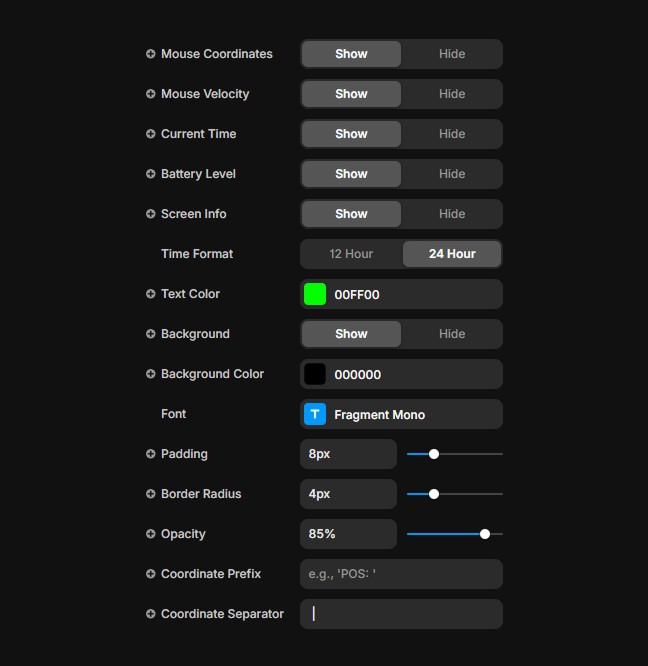Hide the Battery Level display

452,174
